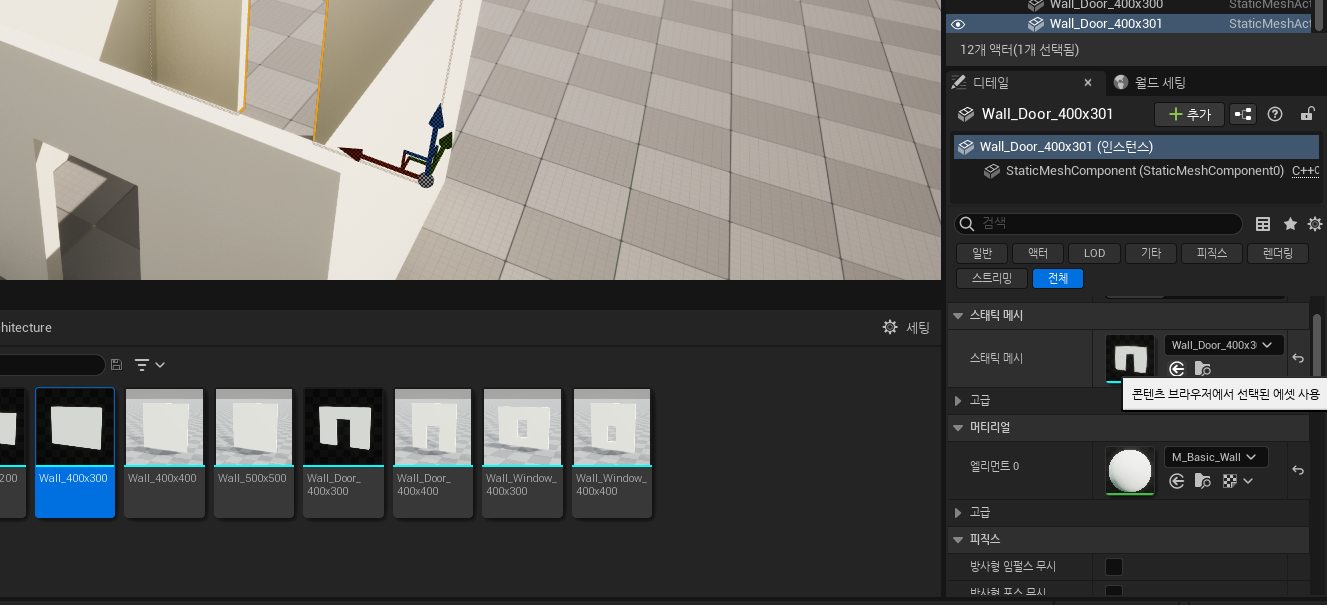Viewport: 1327px width, 605px height.
Task: Click the green axis arrow of the transform gizmo
Action: 445,142
